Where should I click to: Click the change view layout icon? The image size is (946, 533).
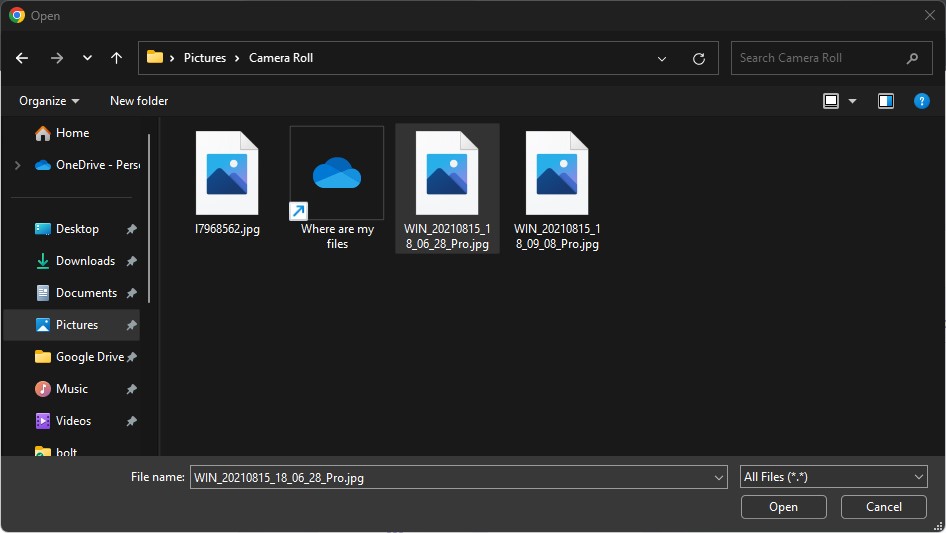830,101
